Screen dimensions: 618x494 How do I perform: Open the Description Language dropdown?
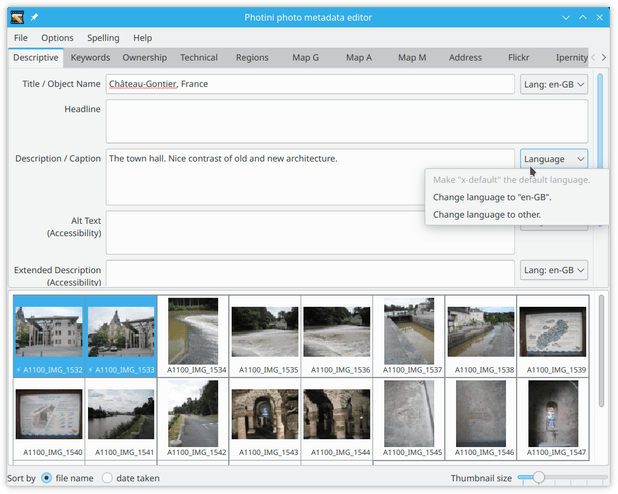[x=554, y=159]
